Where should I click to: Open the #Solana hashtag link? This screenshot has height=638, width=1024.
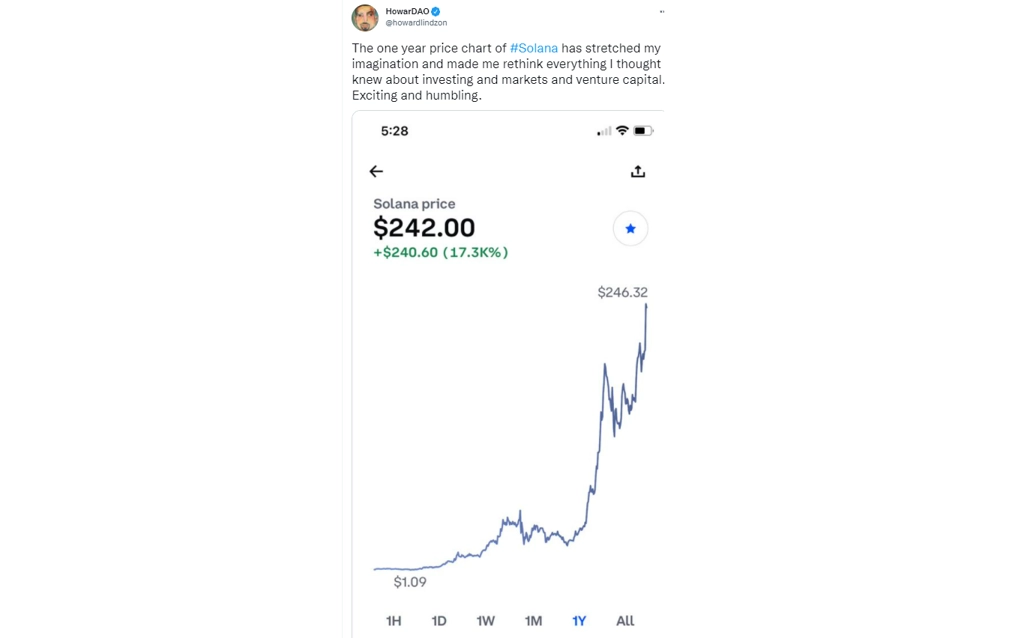pos(534,48)
